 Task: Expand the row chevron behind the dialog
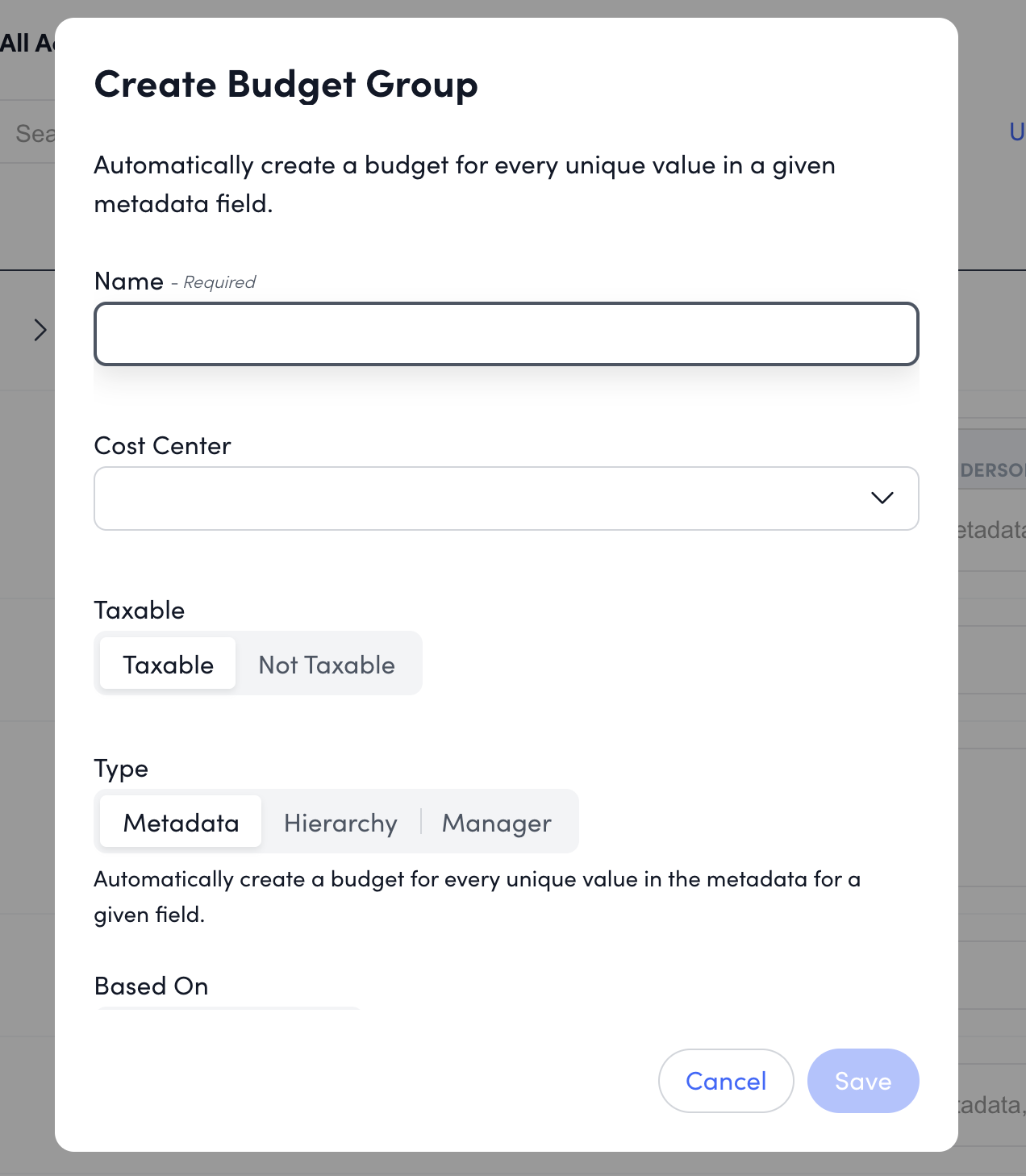(40, 330)
